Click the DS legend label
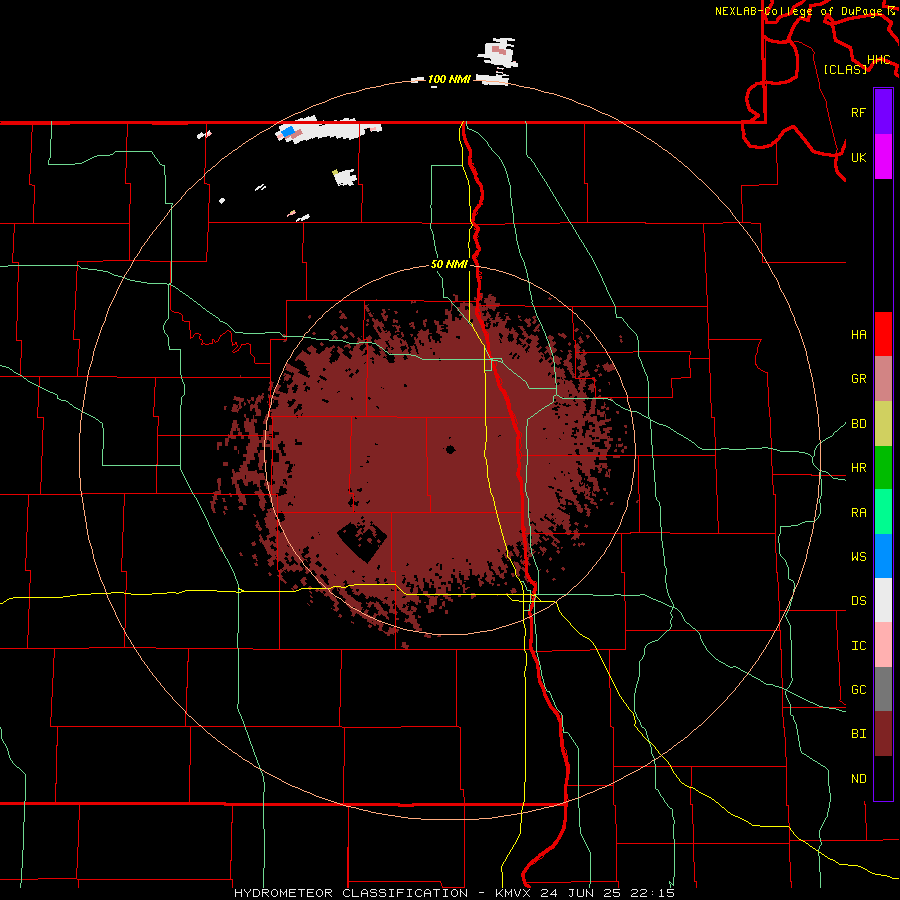The width and height of the screenshot is (900, 900). [858, 600]
